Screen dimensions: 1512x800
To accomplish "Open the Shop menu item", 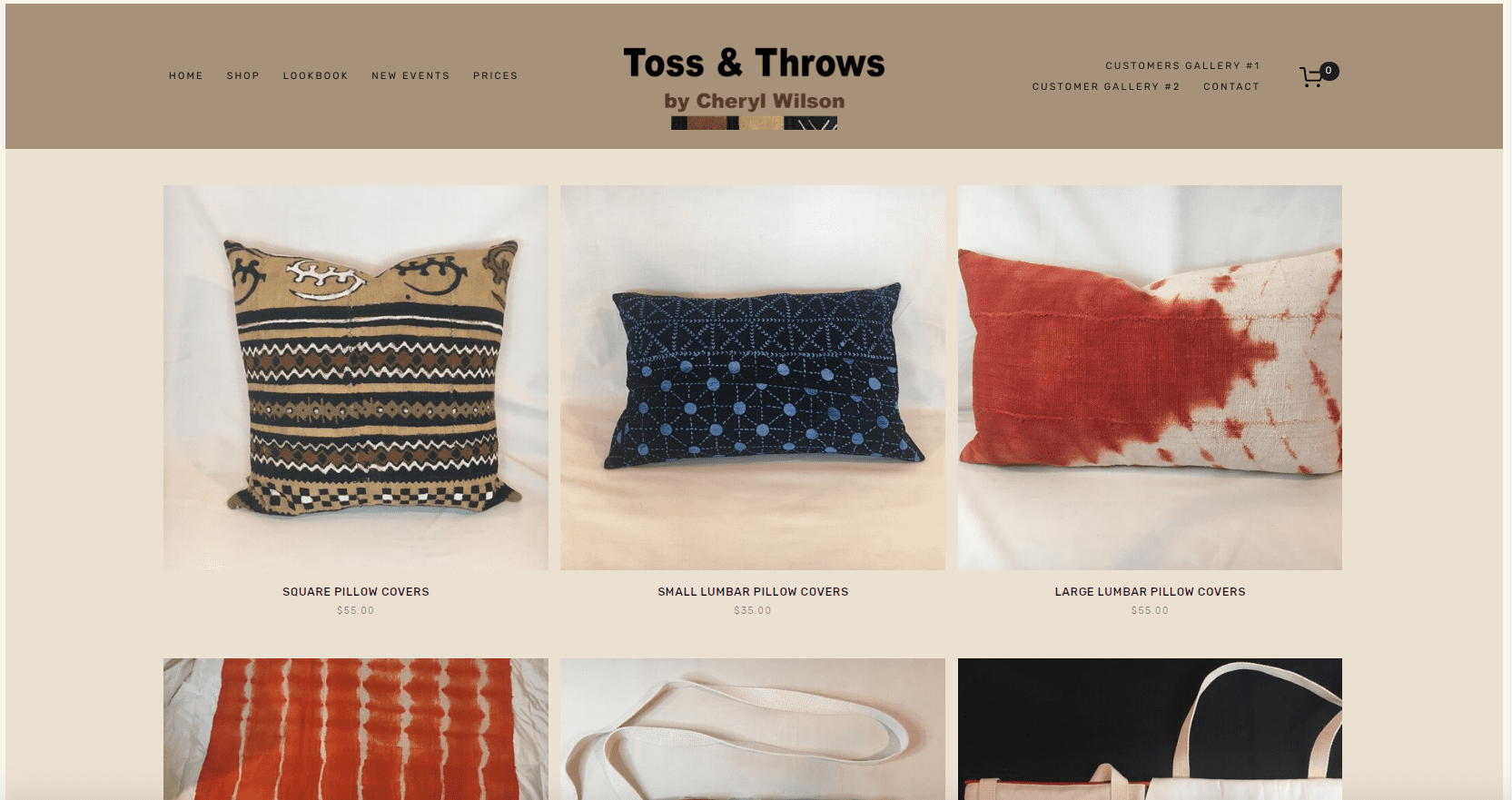I will click(x=243, y=76).
